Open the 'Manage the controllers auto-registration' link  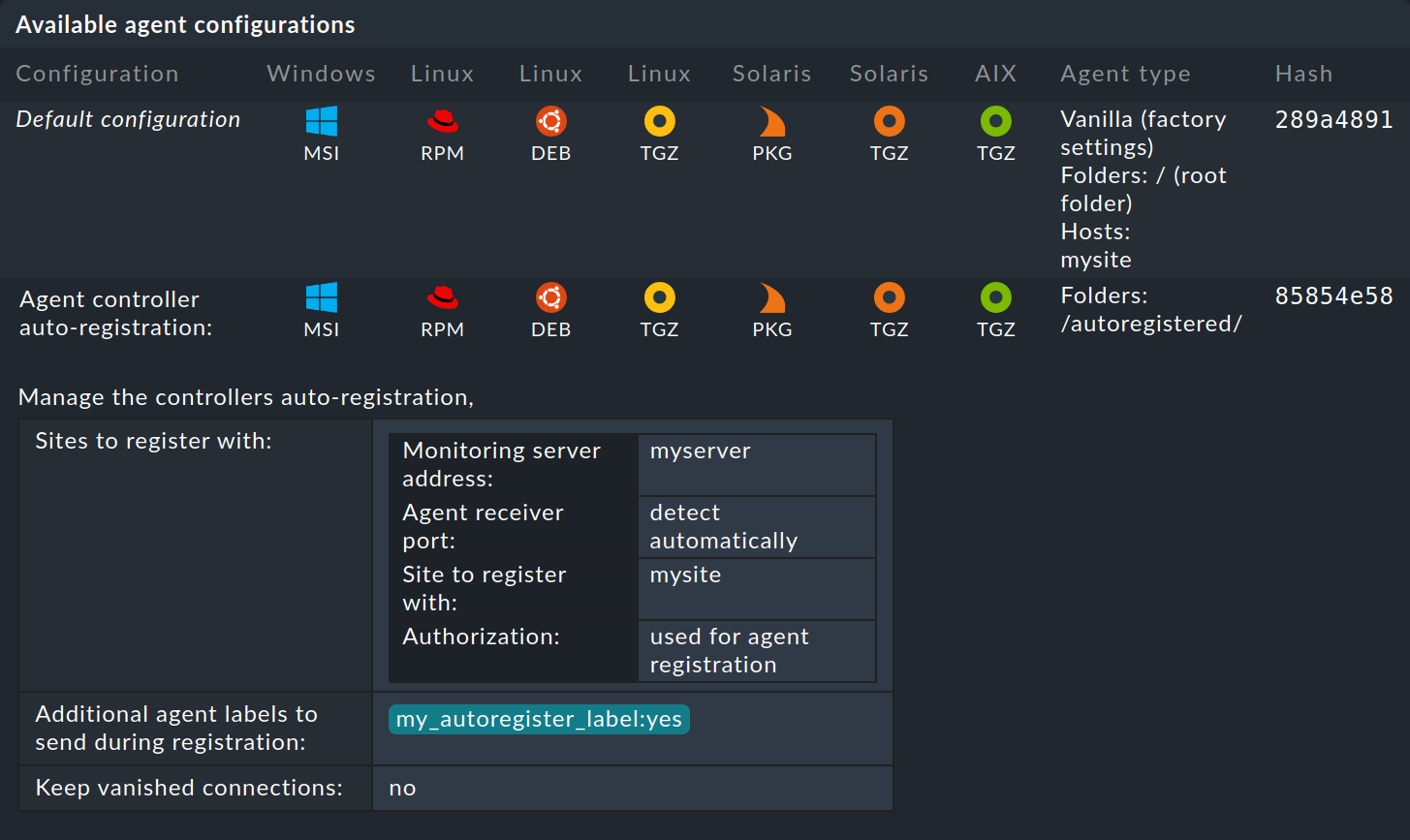tap(243, 396)
